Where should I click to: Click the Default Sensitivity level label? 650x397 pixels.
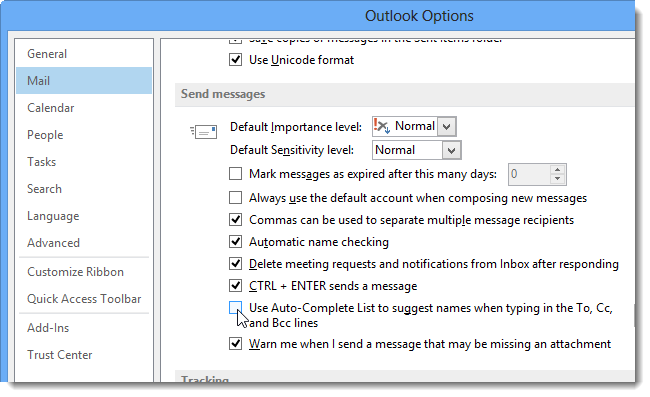click(x=292, y=150)
